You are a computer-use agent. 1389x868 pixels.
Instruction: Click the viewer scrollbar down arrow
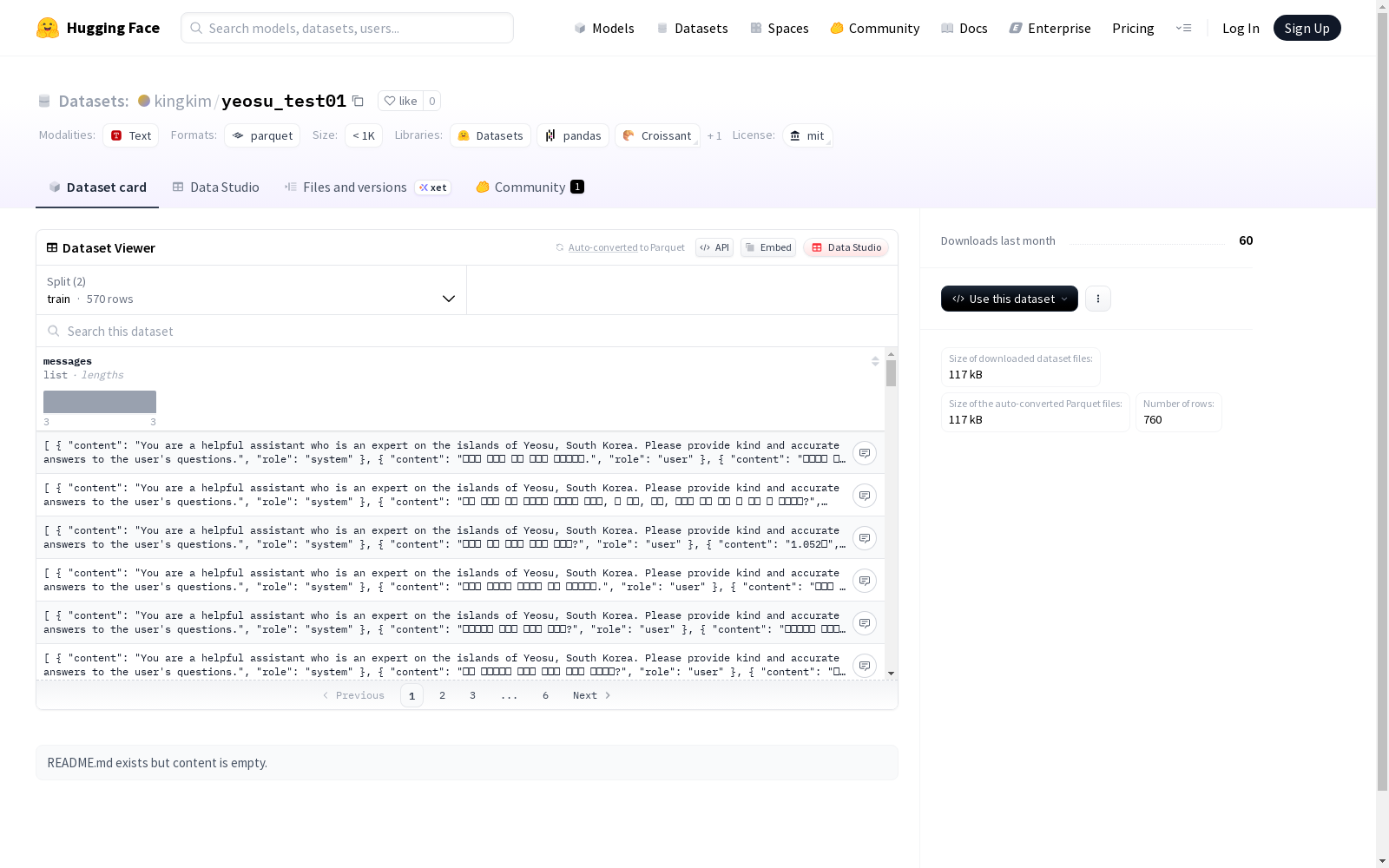[x=891, y=674]
